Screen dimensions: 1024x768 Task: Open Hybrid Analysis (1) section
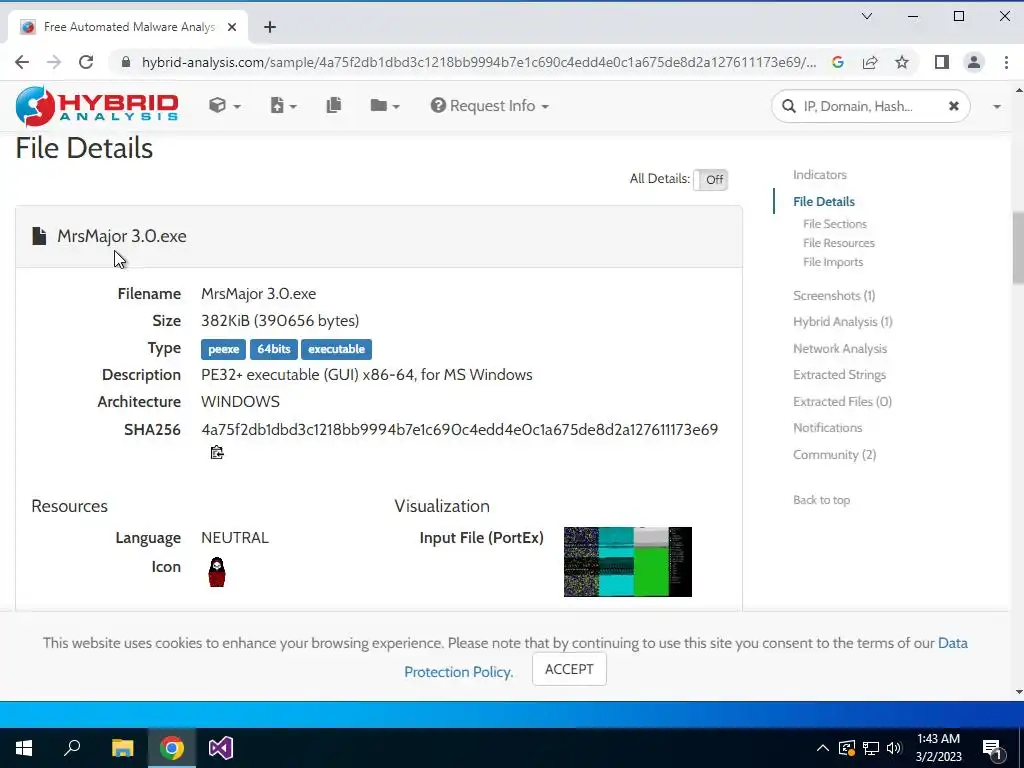[x=842, y=322]
